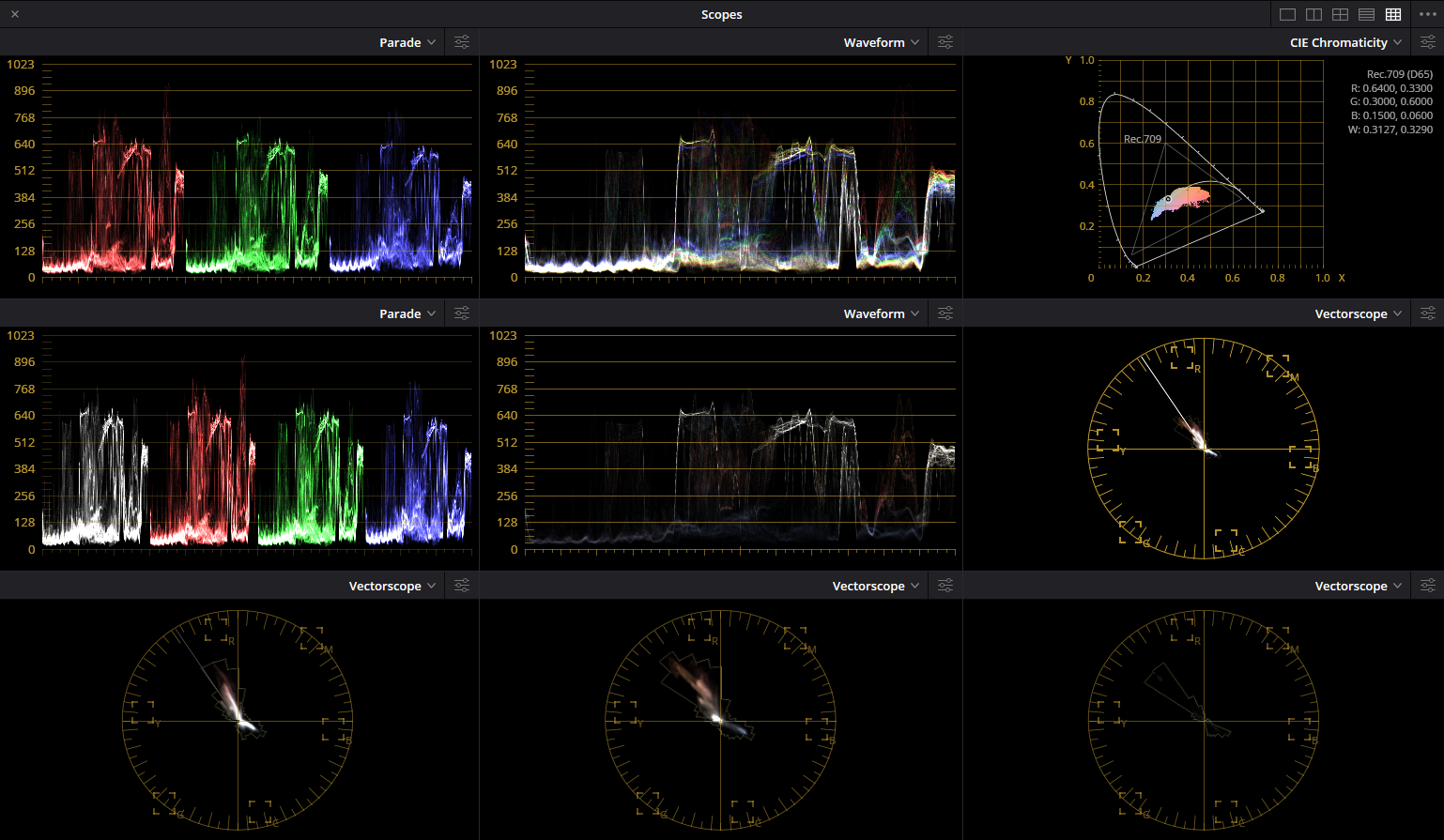Select the 2x2 four-scope layout
Screen dimensions: 1444x840
(1340, 14)
